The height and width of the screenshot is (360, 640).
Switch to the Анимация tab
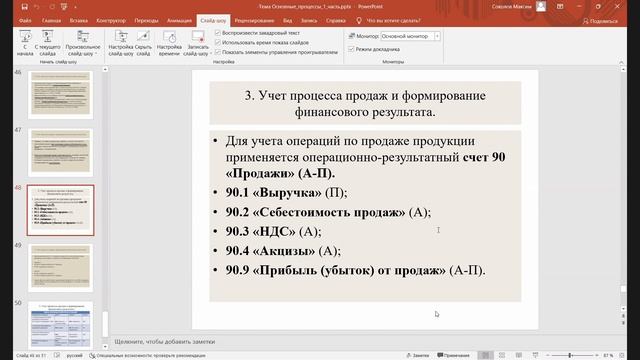point(179,20)
